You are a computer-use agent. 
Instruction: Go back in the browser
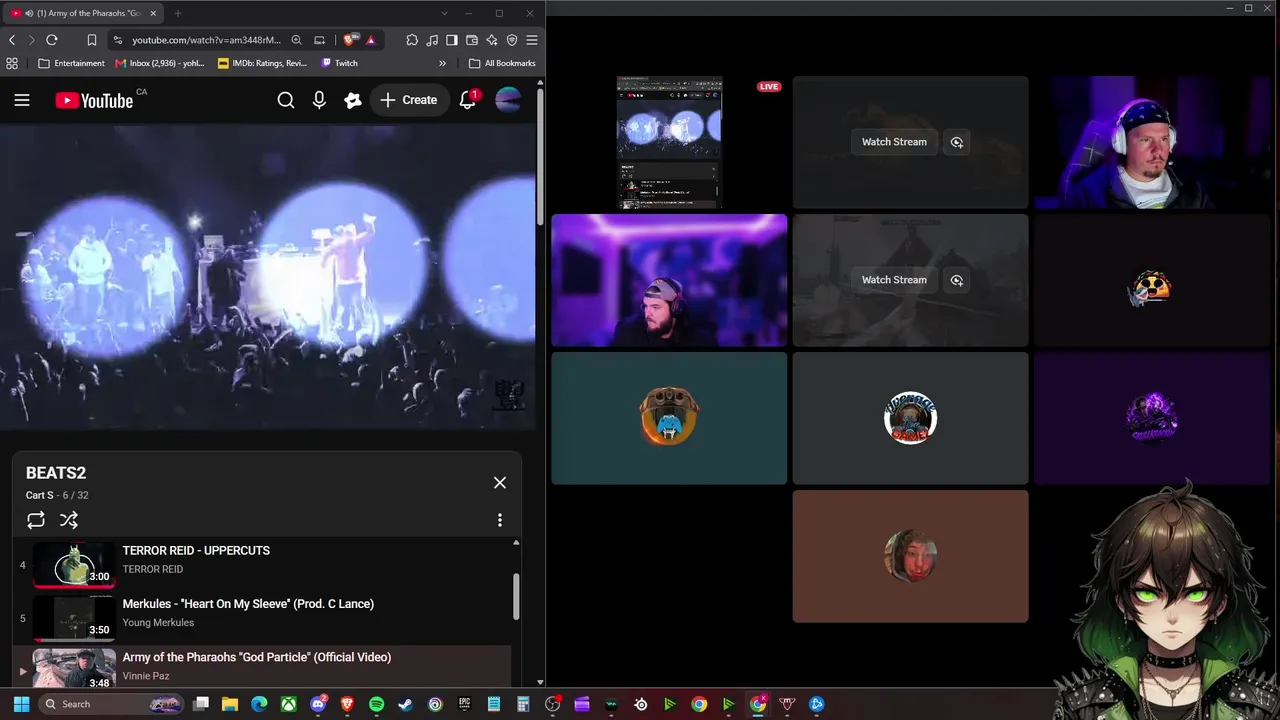tap(12, 40)
